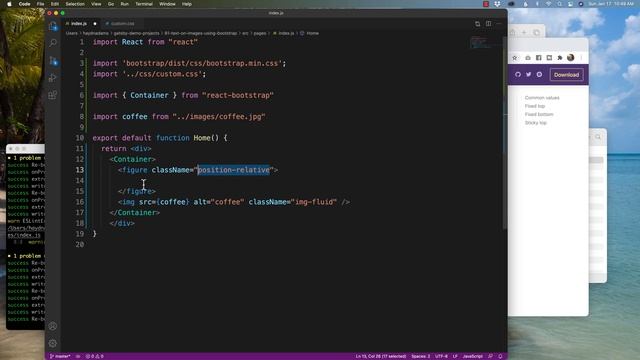The width and height of the screenshot is (640, 360).
Task: Open the Run menu
Action: pos(124,4)
